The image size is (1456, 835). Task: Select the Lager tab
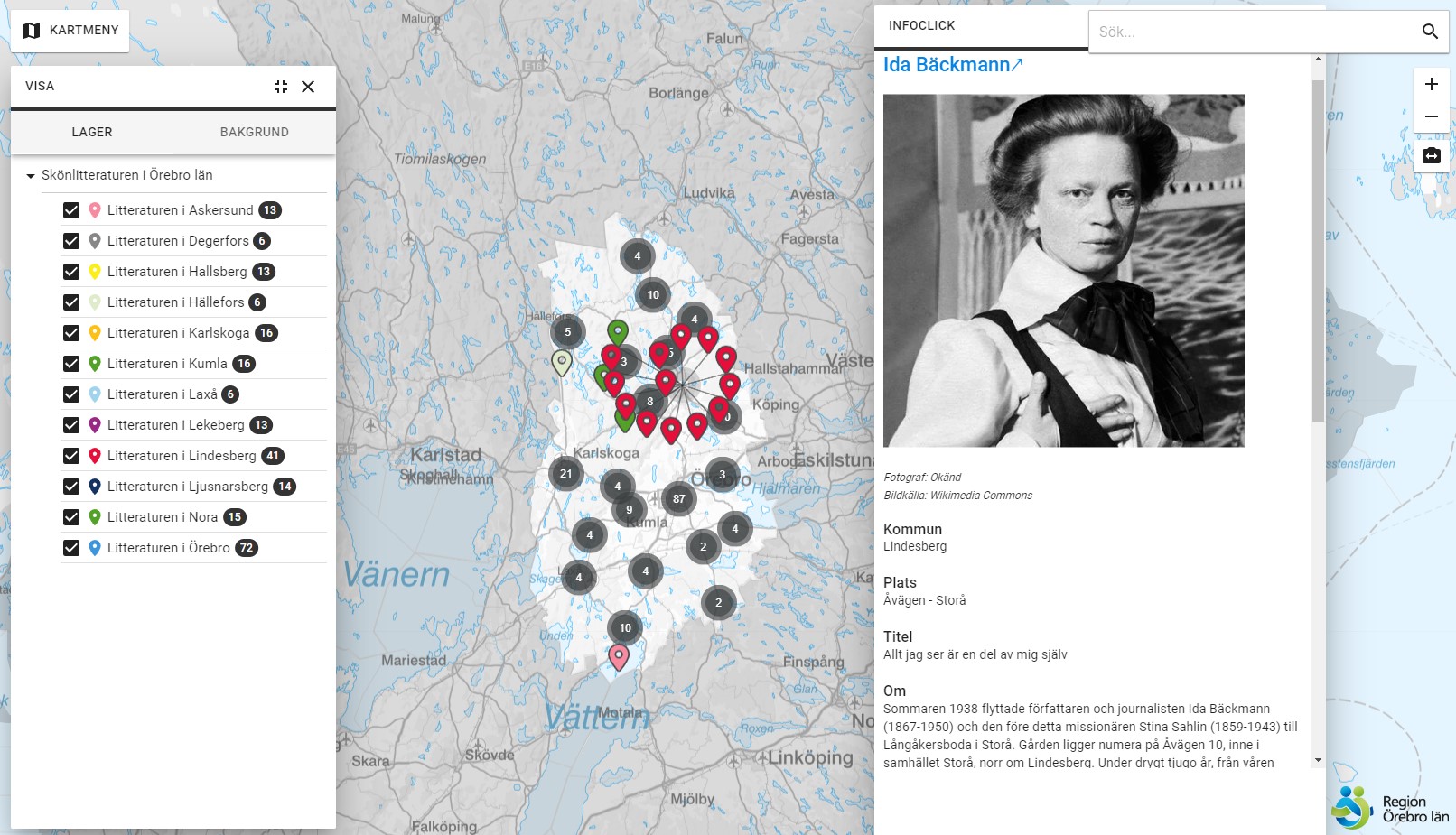[92, 132]
